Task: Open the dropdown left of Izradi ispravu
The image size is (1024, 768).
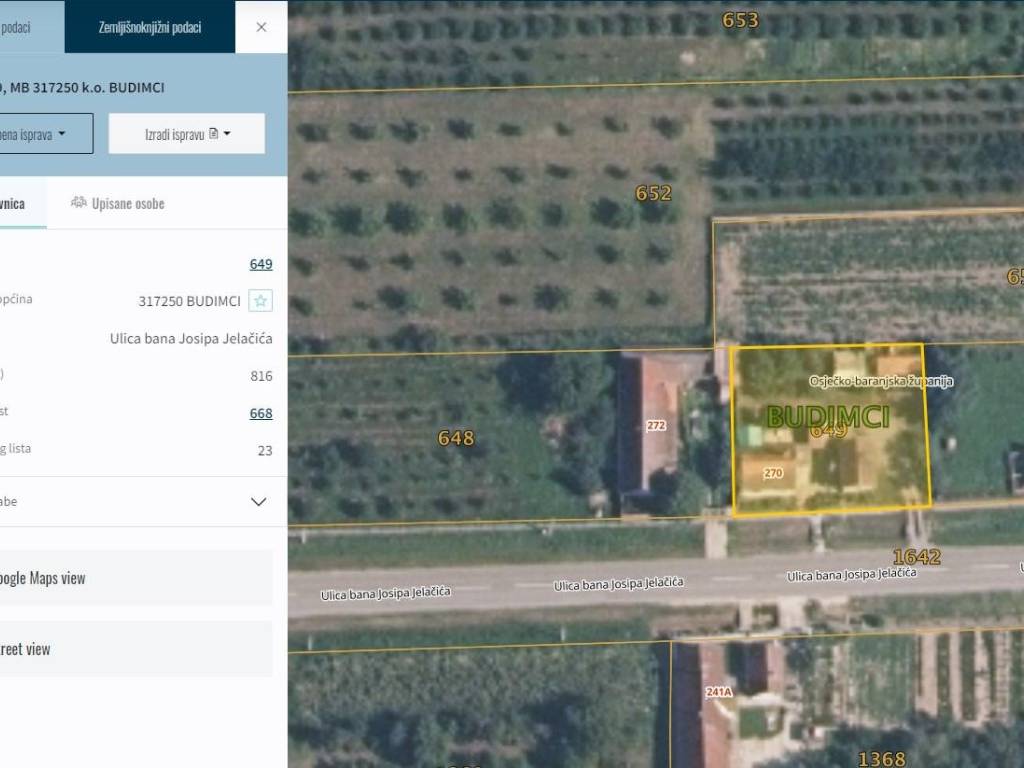Action: 46,133
